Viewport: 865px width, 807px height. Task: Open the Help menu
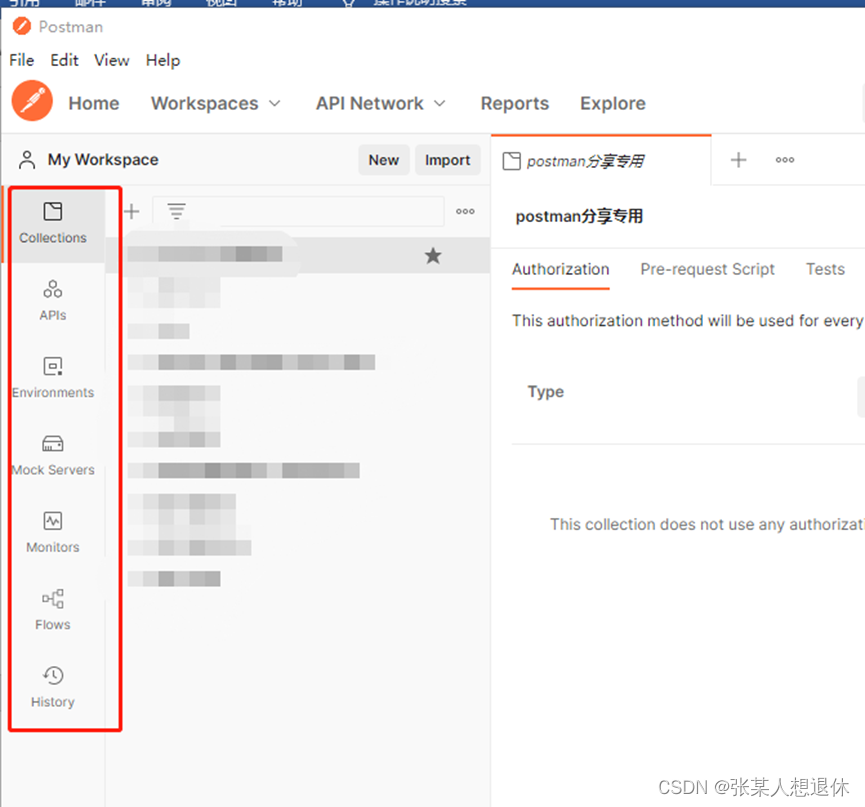[x=163, y=60]
